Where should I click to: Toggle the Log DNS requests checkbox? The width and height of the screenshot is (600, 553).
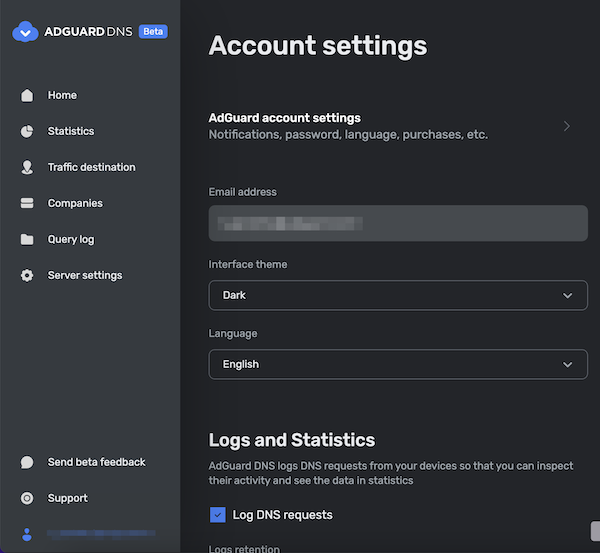(218, 515)
